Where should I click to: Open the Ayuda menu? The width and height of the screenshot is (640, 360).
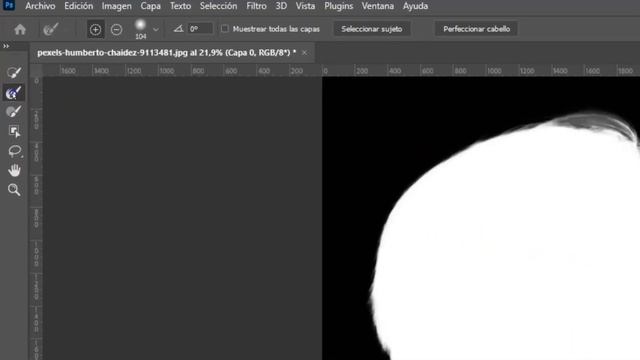(416, 6)
